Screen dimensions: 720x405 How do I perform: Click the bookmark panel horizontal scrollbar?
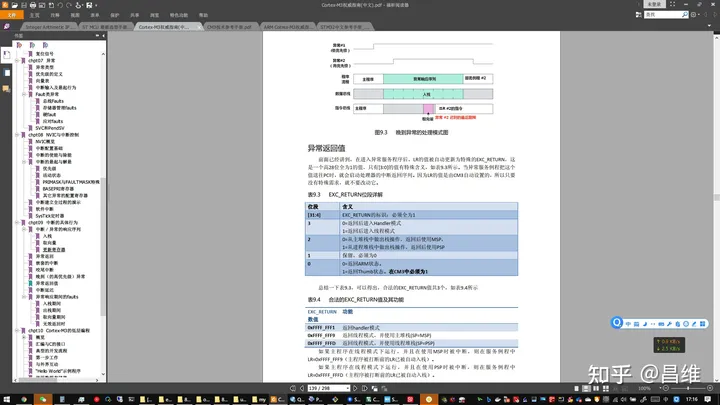[37, 380]
